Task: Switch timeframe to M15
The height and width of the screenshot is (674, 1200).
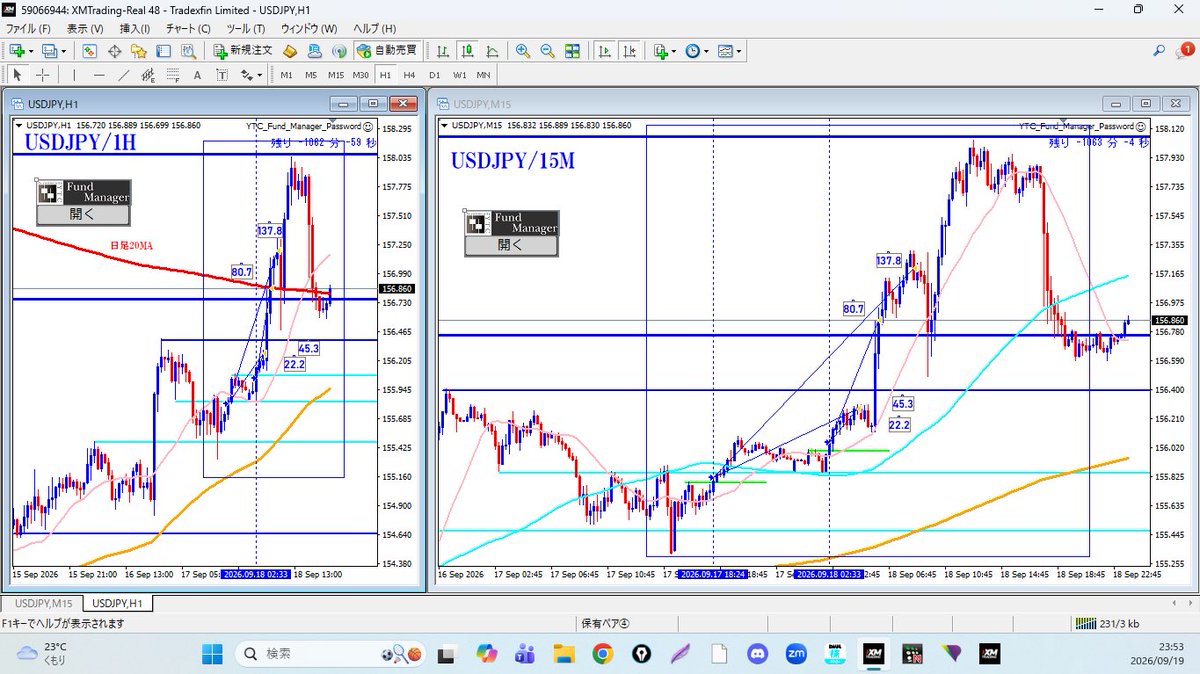Action: (336, 75)
